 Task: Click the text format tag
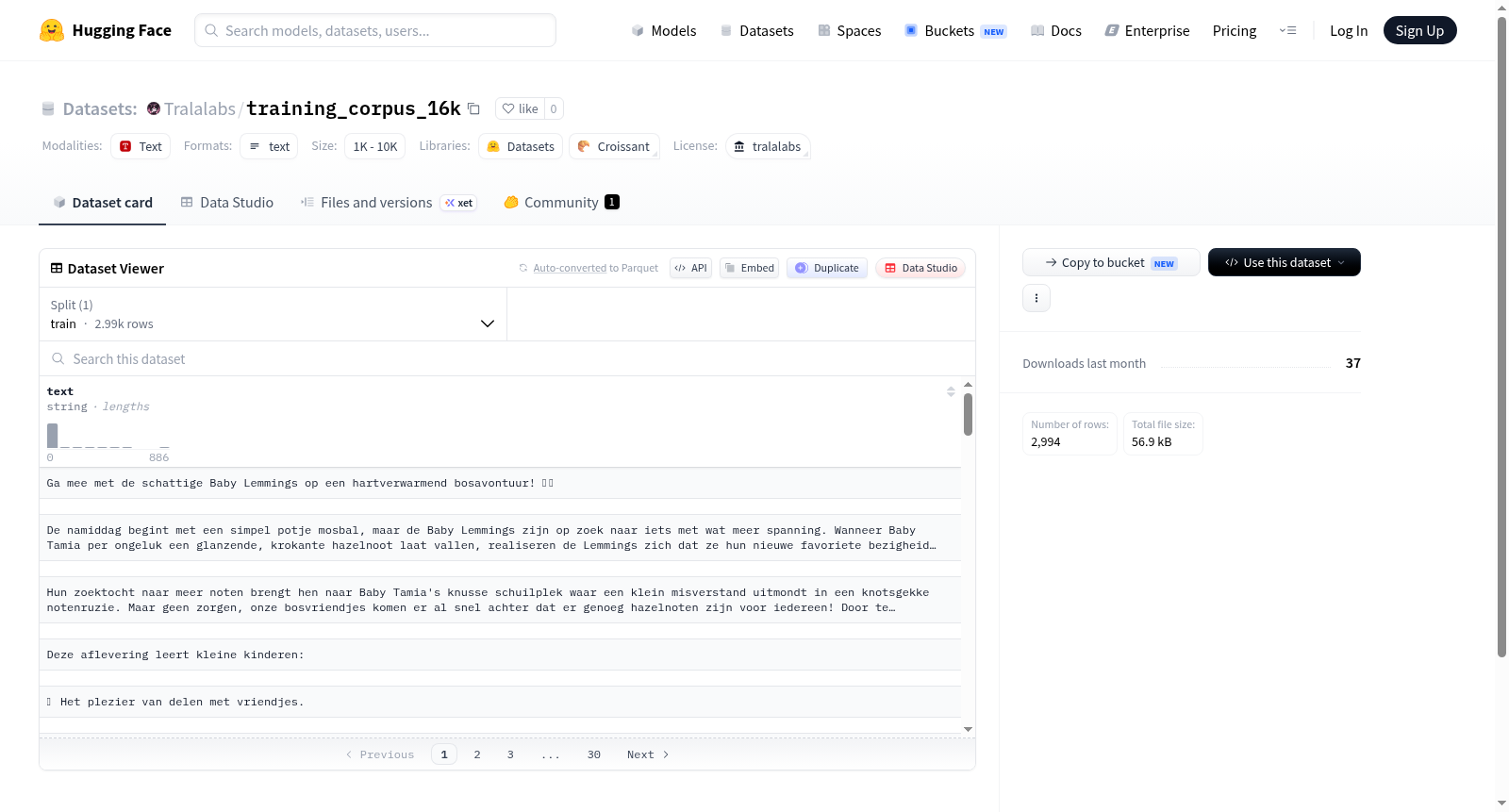pyautogui.click(x=269, y=146)
